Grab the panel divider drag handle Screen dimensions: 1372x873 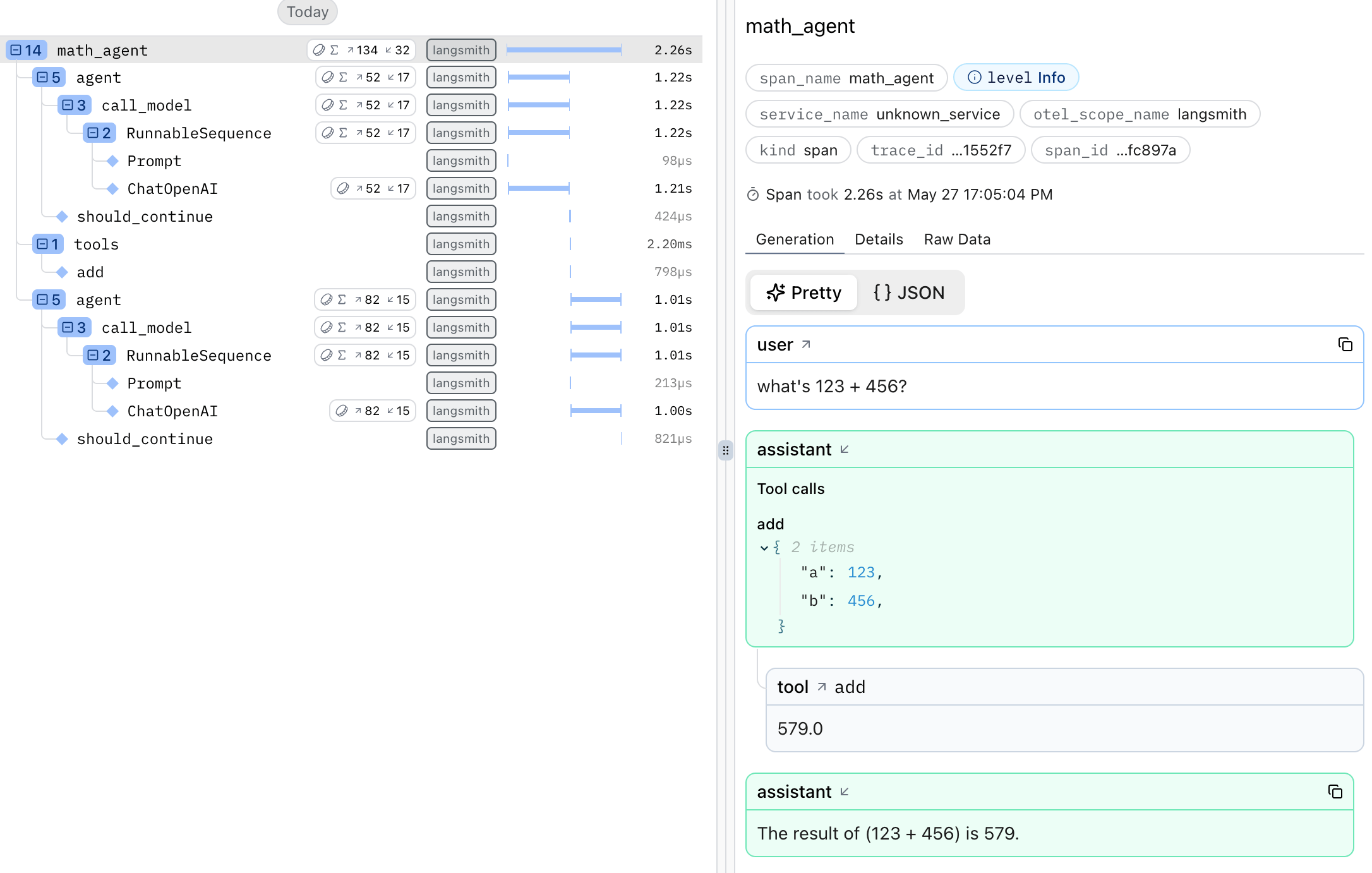[726, 450]
